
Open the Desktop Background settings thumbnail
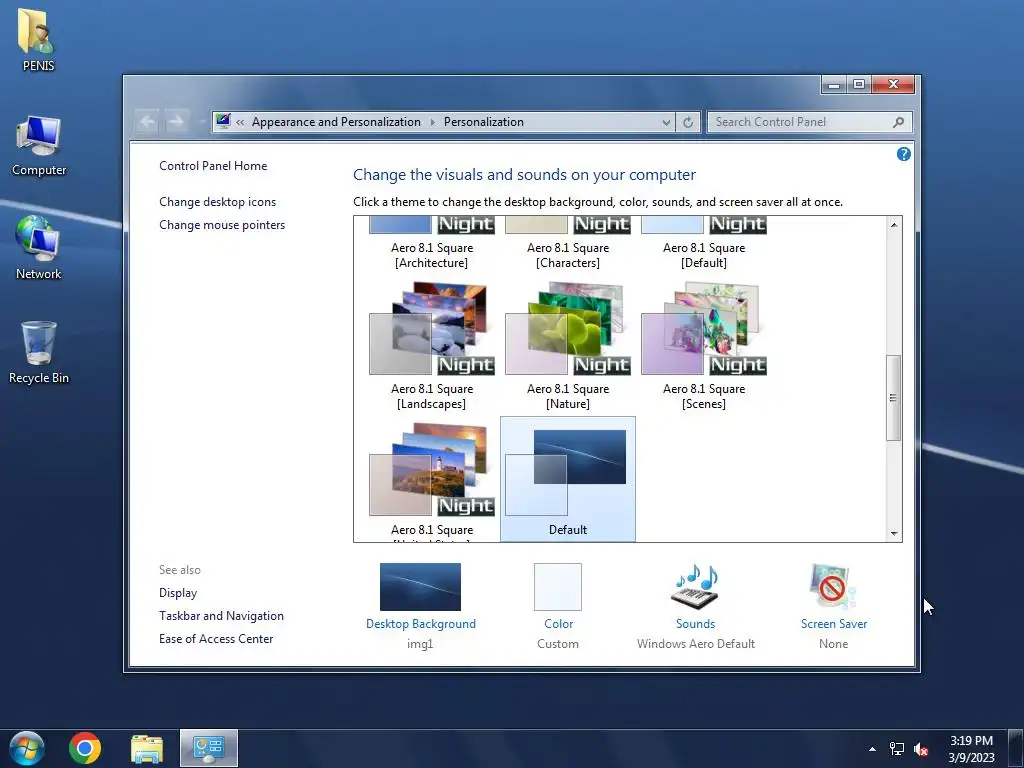[x=420, y=587]
